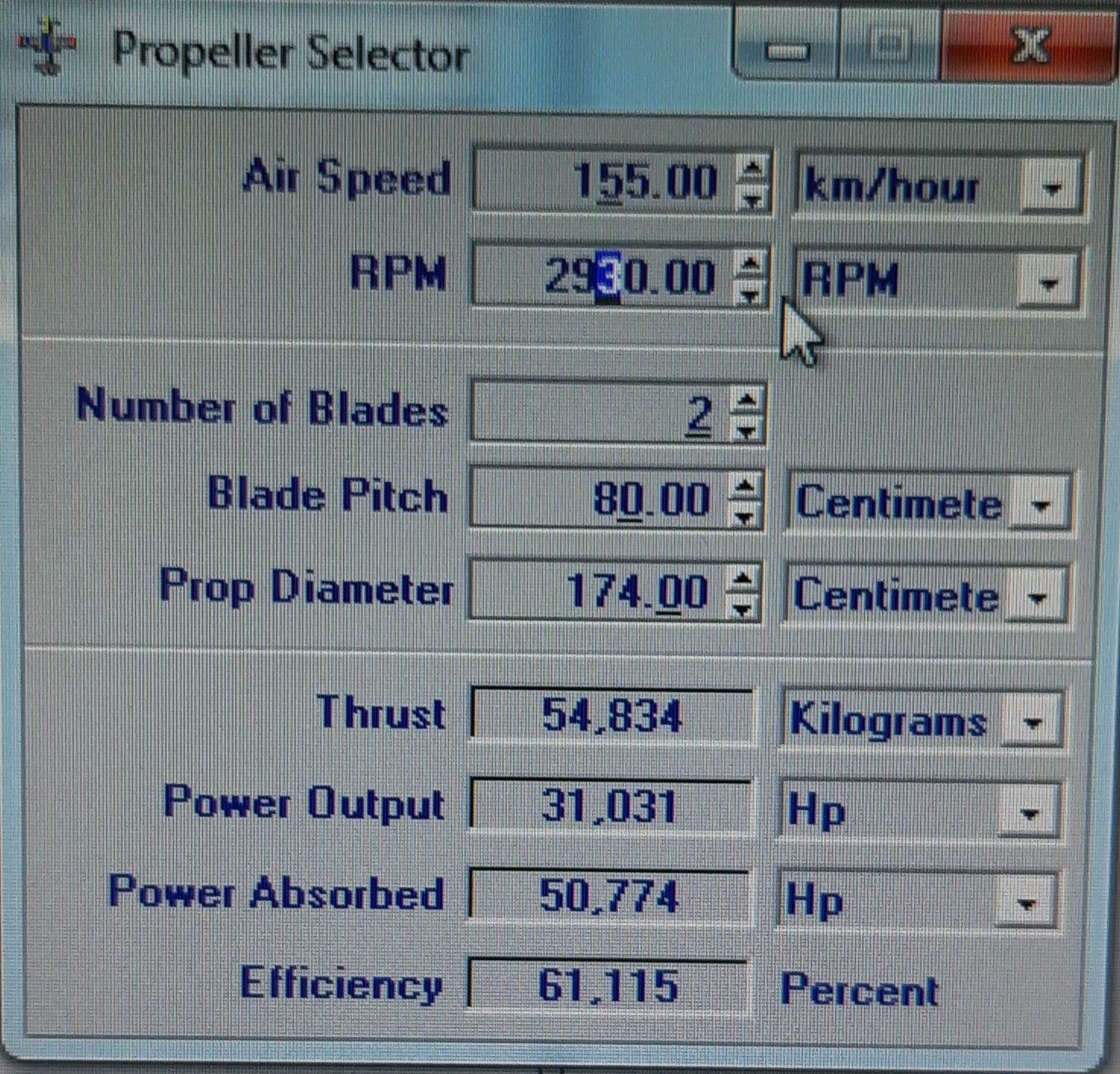Select the Prop Diameter value field
Viewport: 1120px width, 1074px height.
[598, 592]
